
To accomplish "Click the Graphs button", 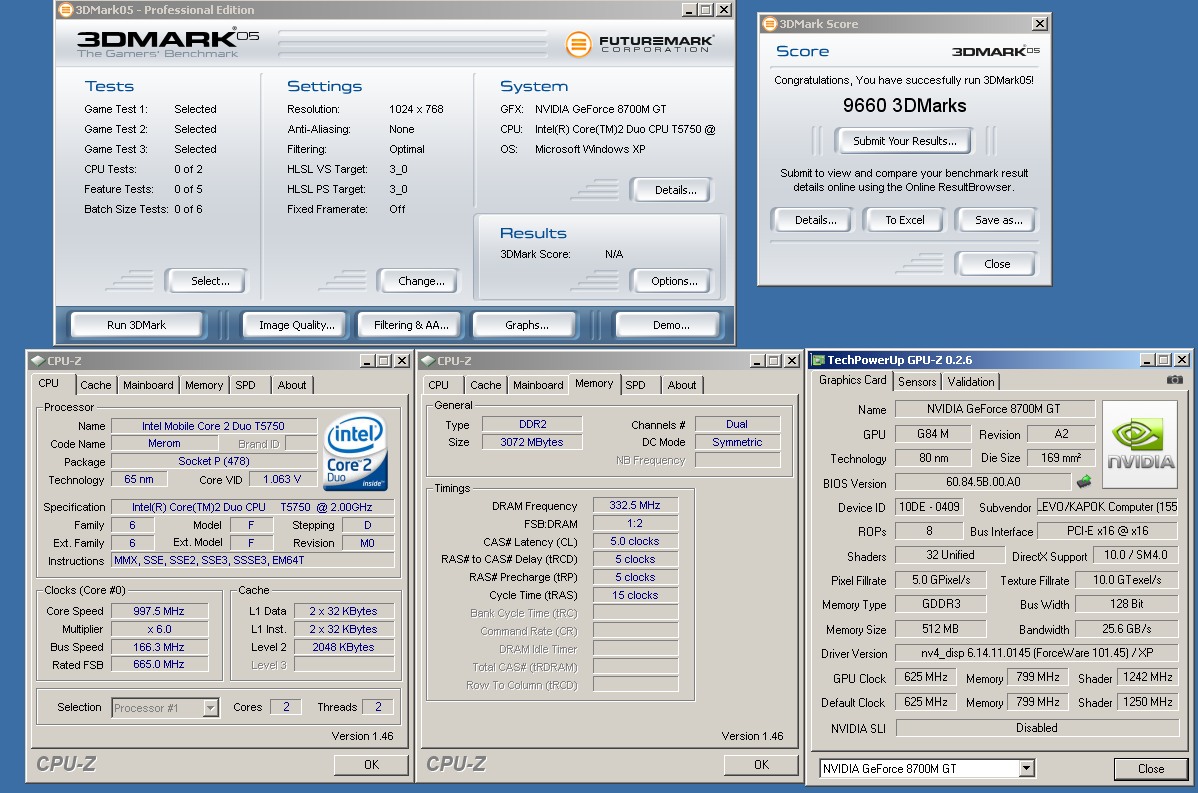I will 526,325.
